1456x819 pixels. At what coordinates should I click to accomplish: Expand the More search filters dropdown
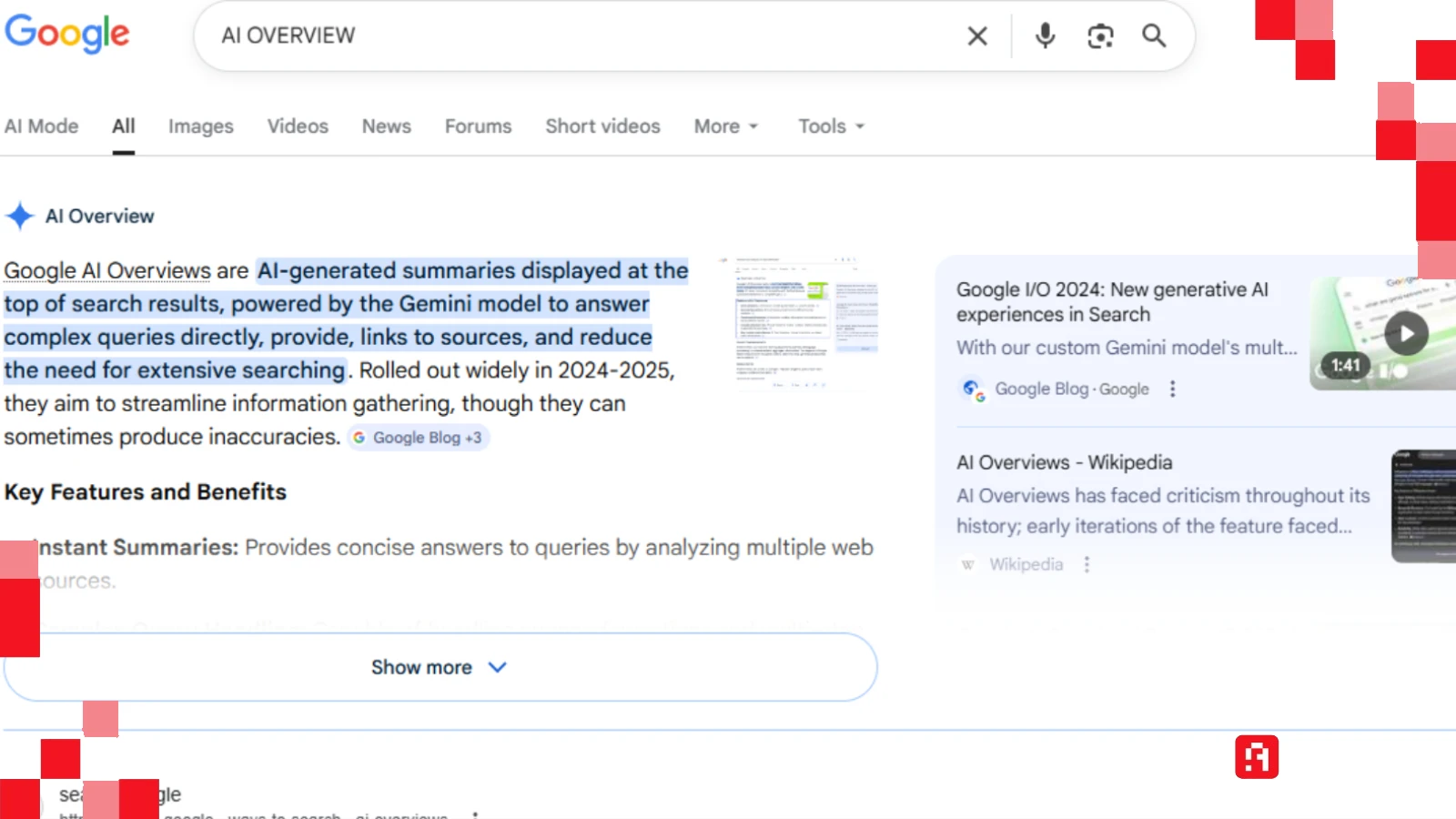pyautogui.click(x=725, y=126)
